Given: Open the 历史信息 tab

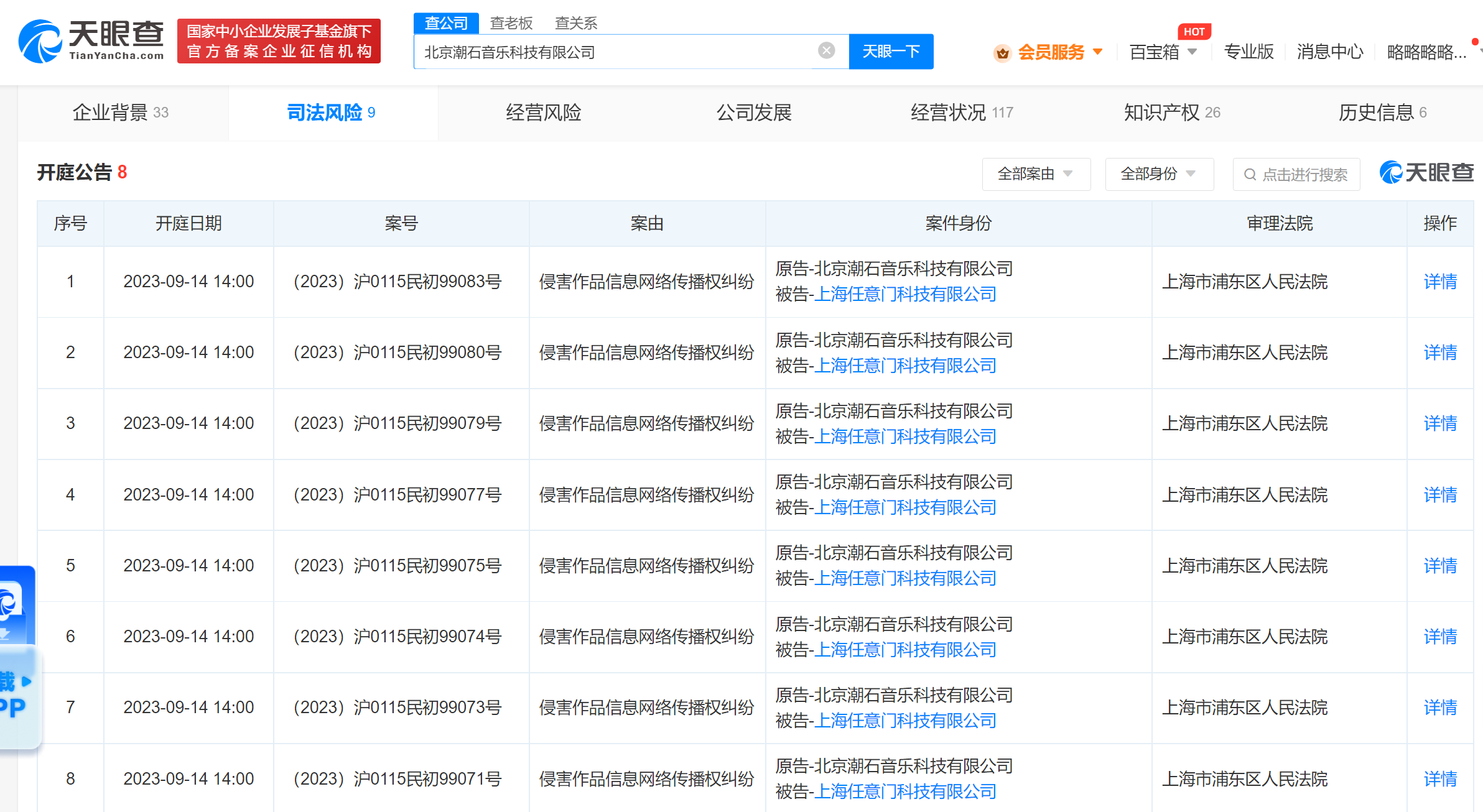Looking at the screenshot, I should coord(1382,113).
